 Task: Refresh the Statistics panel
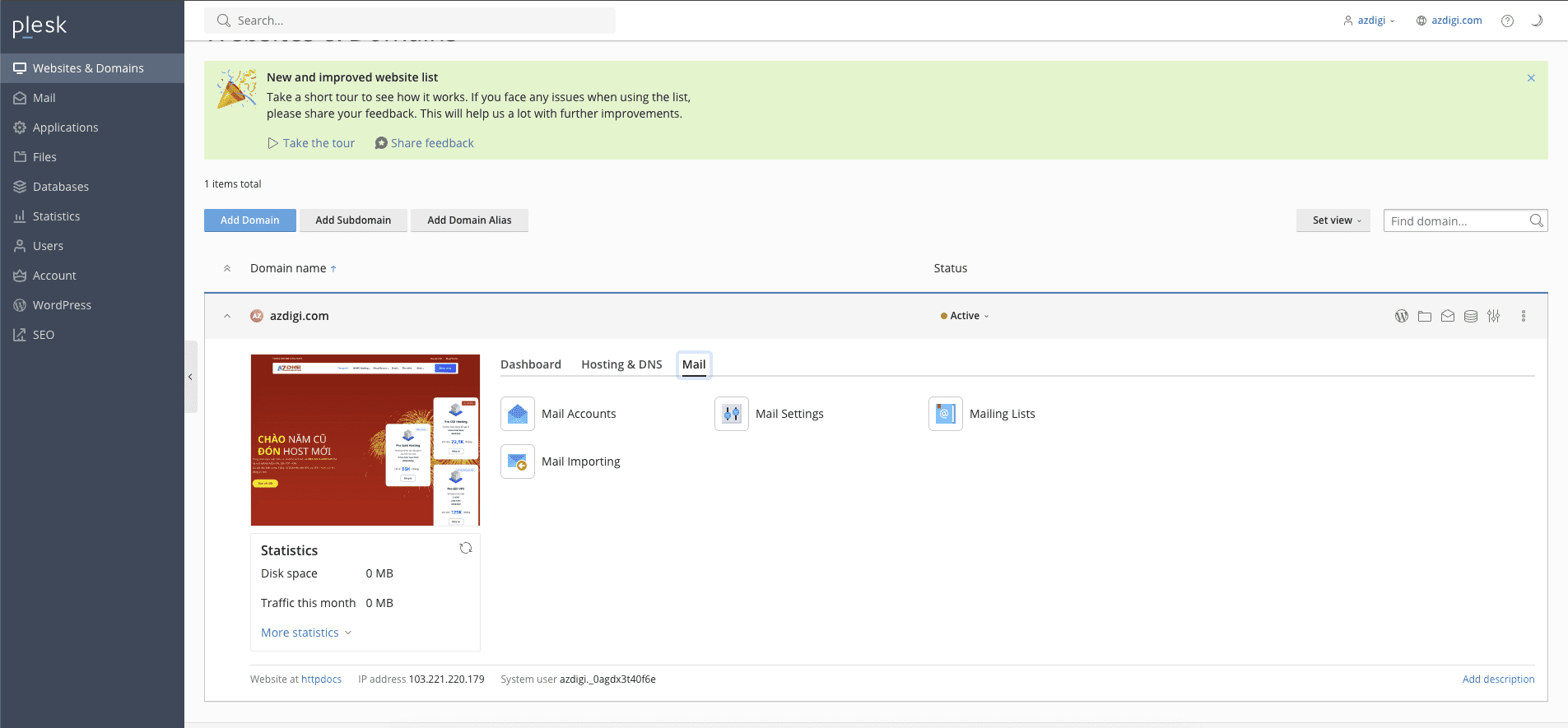[465, 549]
